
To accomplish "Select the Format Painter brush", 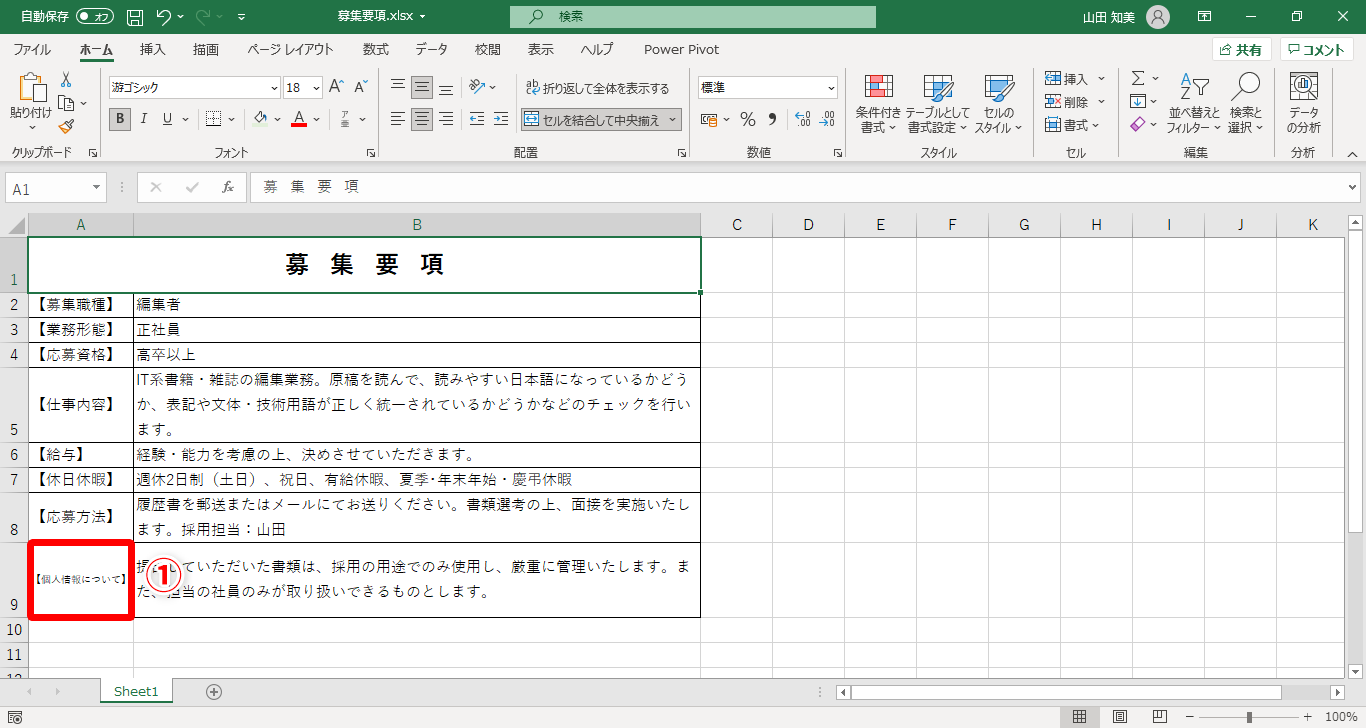I will pyautogui.click(x=66, y=126).
